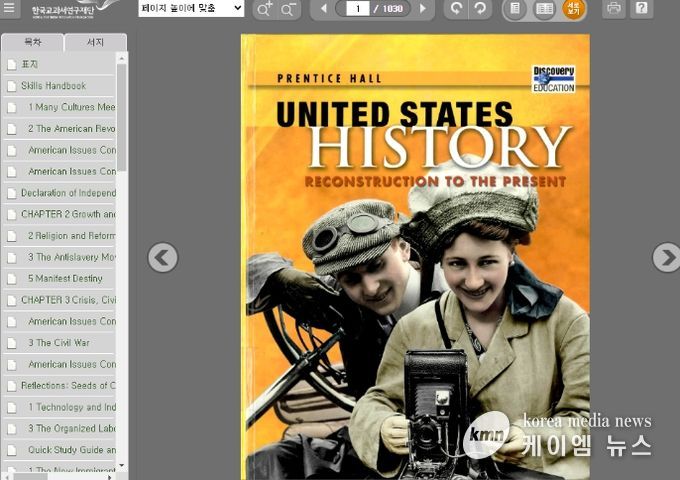Switch to single page view icon
This screenshot has width=680, height=480.
coord(515,9)
